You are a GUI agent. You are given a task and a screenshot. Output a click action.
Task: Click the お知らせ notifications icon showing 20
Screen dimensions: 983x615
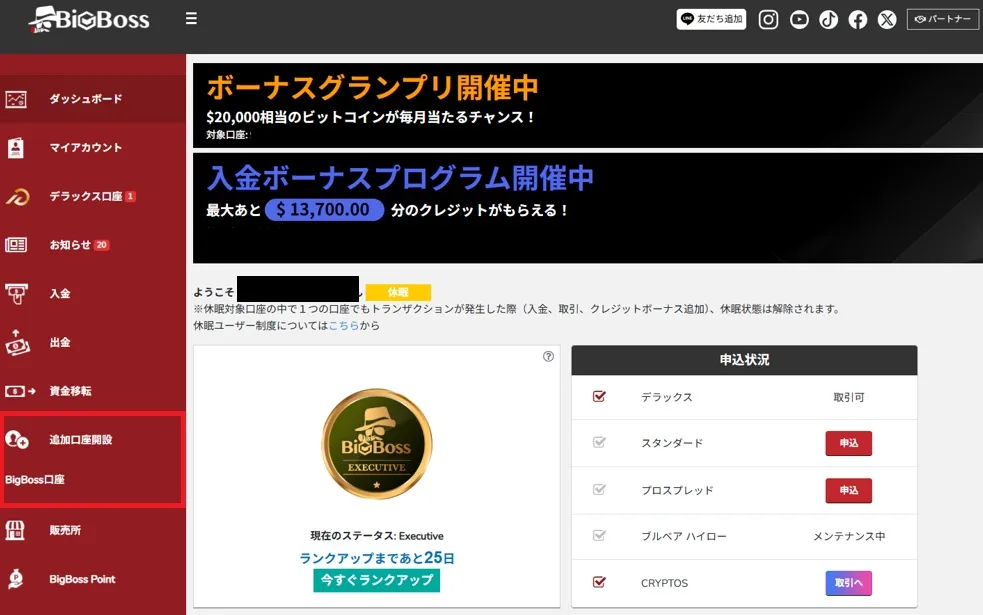[15, 244]
